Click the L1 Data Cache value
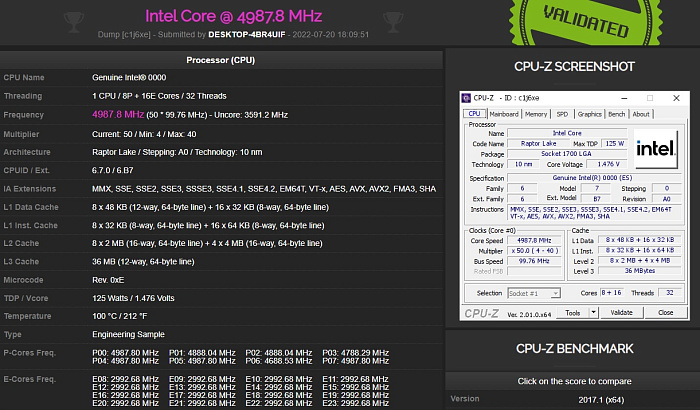700x410 pixels. 210,207
